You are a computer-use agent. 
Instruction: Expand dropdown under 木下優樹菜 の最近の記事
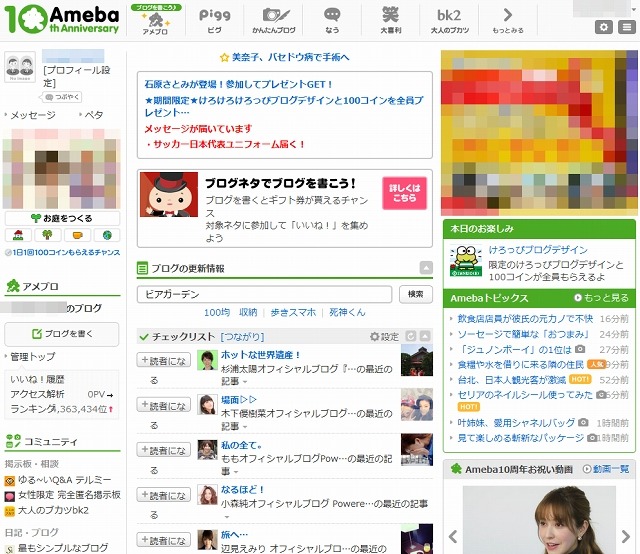pyautogui.click(x=245, y=427)
